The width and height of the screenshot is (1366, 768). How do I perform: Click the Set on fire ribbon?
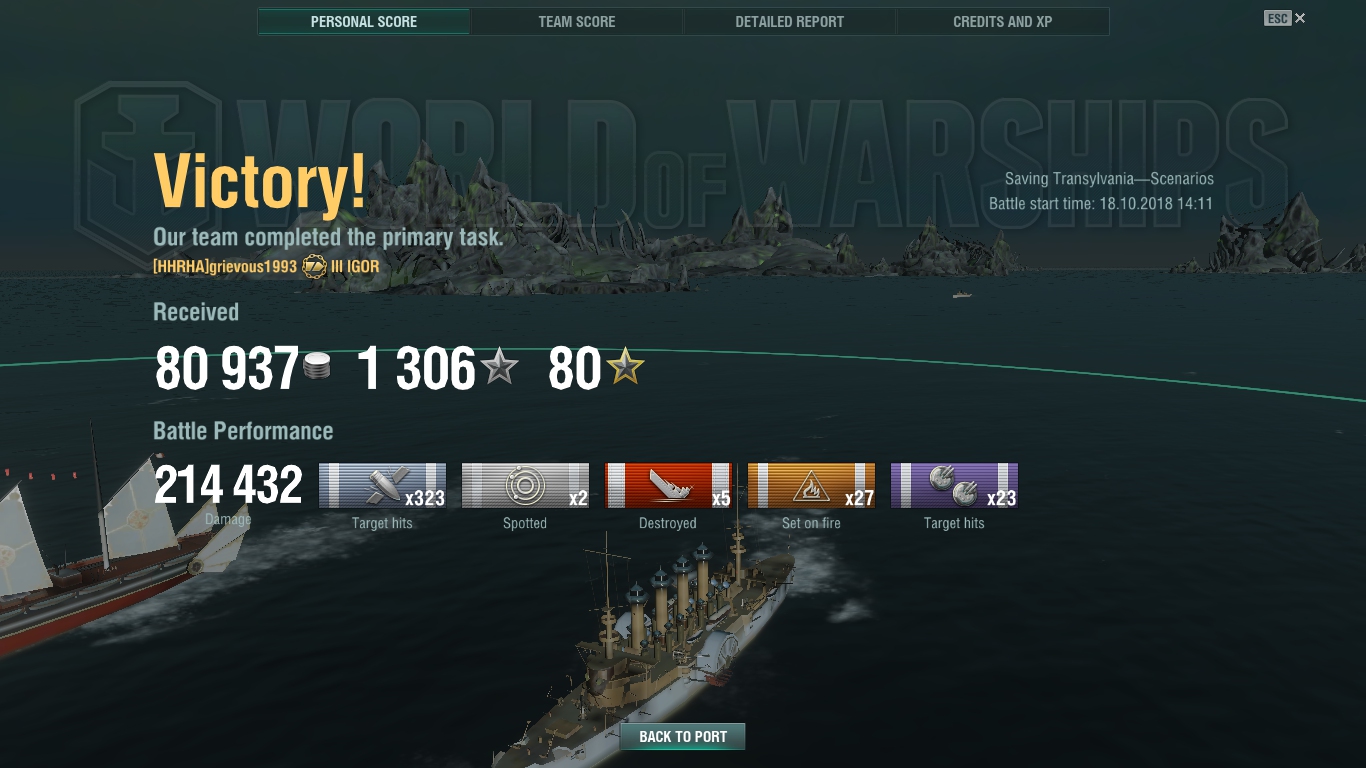(811, 486)
